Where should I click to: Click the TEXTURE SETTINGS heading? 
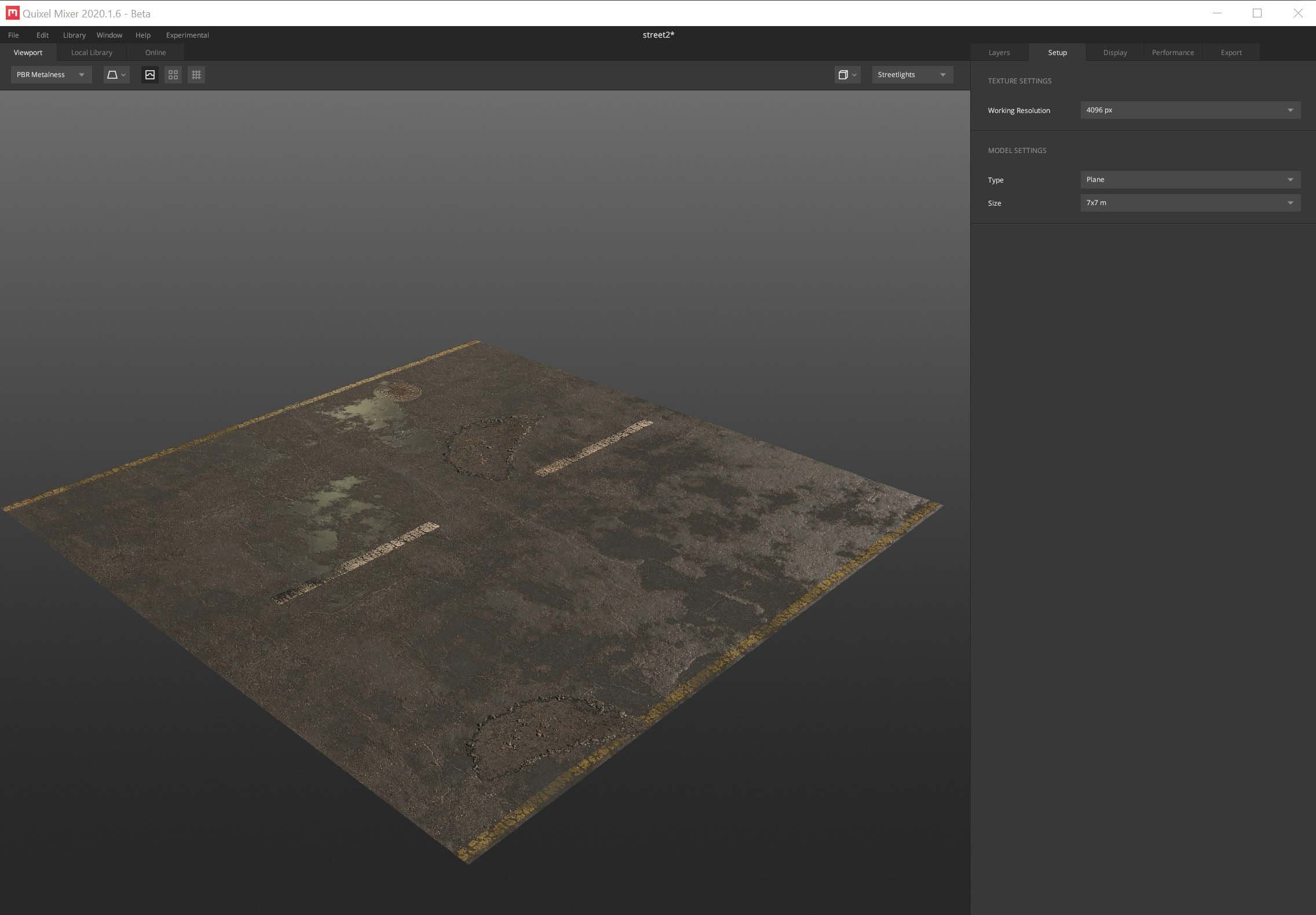[1019, 81]
